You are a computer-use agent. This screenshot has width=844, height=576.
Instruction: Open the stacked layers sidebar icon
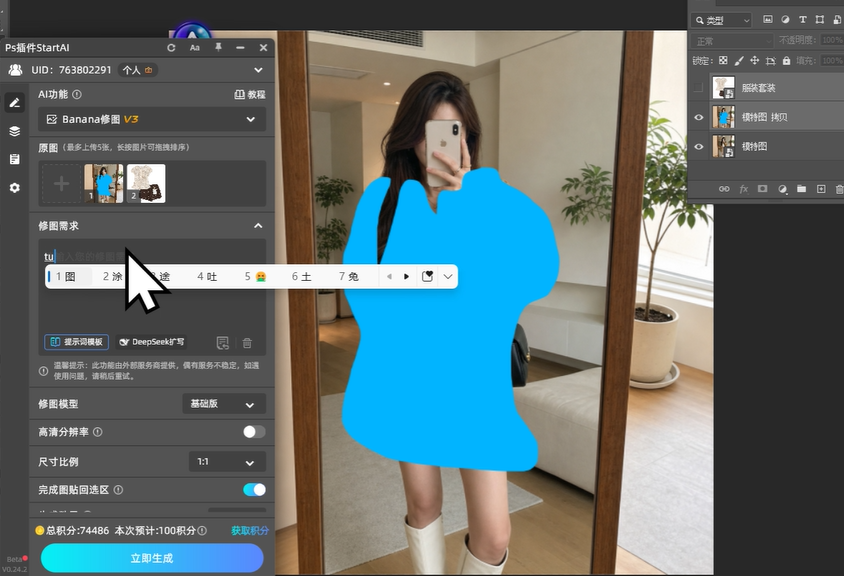(15, 131)
